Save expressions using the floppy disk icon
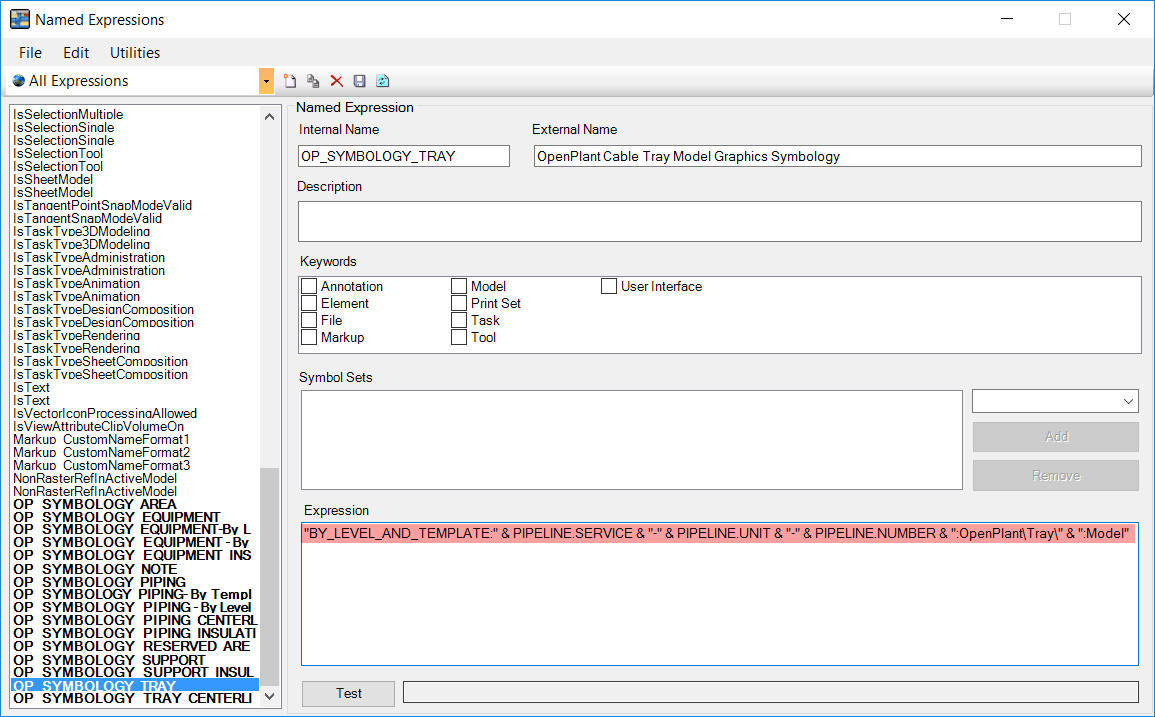The image size is (1155, 717). [359, 81]
